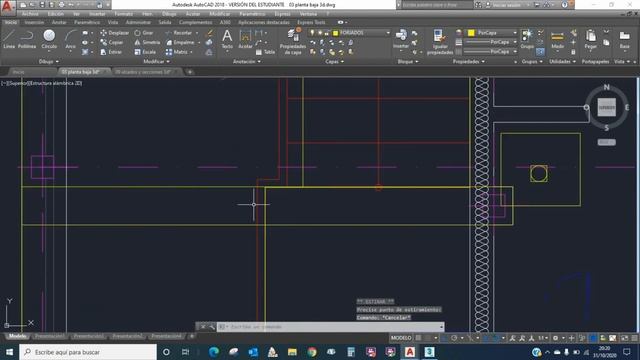640x360 pixels.
Task: Click the Recortar (trim) tool
Action: [179, 33]
